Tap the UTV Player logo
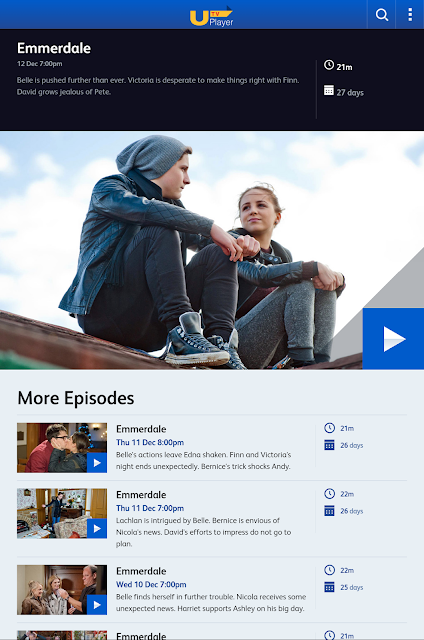Screen dimensions: 424x640 [211, 16]
